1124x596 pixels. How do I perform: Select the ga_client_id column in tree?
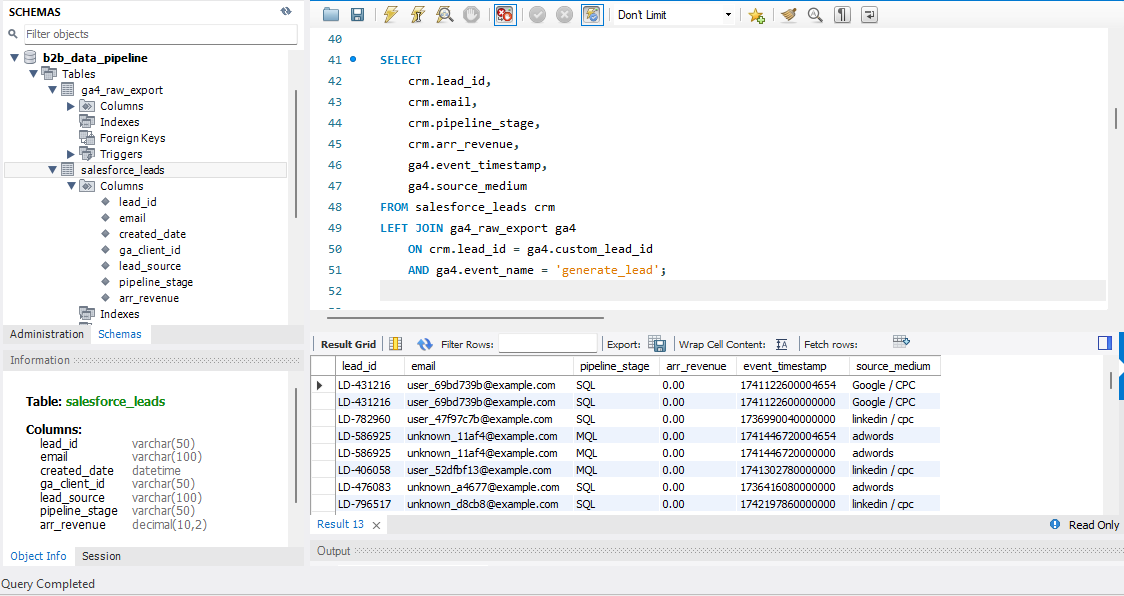(149, 250)
